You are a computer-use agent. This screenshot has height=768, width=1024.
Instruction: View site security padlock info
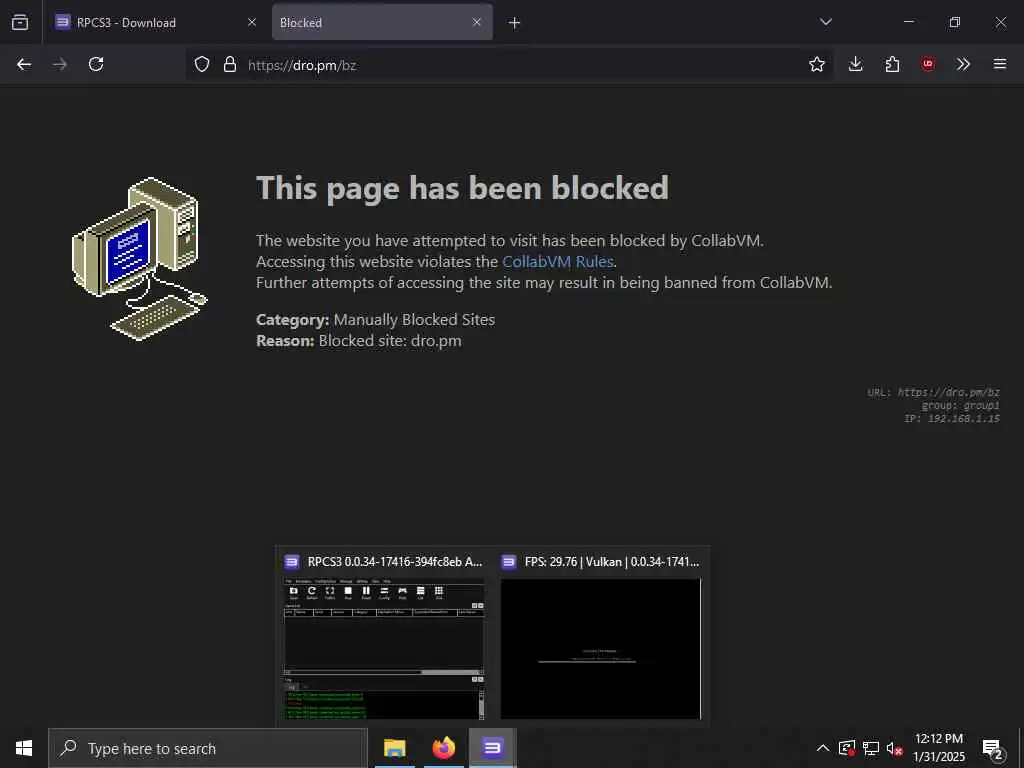pyautogui.click(x=229, y=64)
